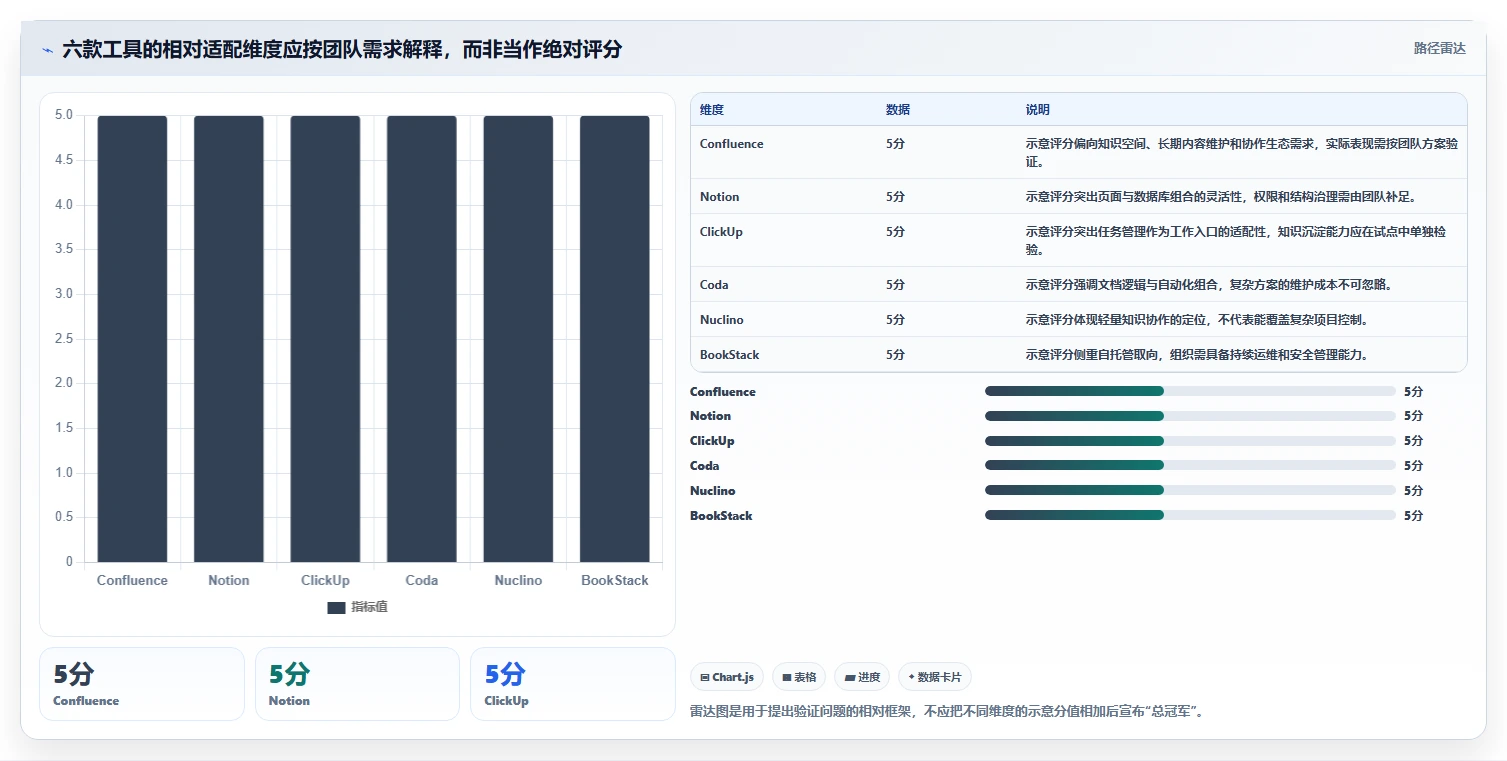
Task: Click the Nuclino bar in the chart
Action: click(518, 339)
